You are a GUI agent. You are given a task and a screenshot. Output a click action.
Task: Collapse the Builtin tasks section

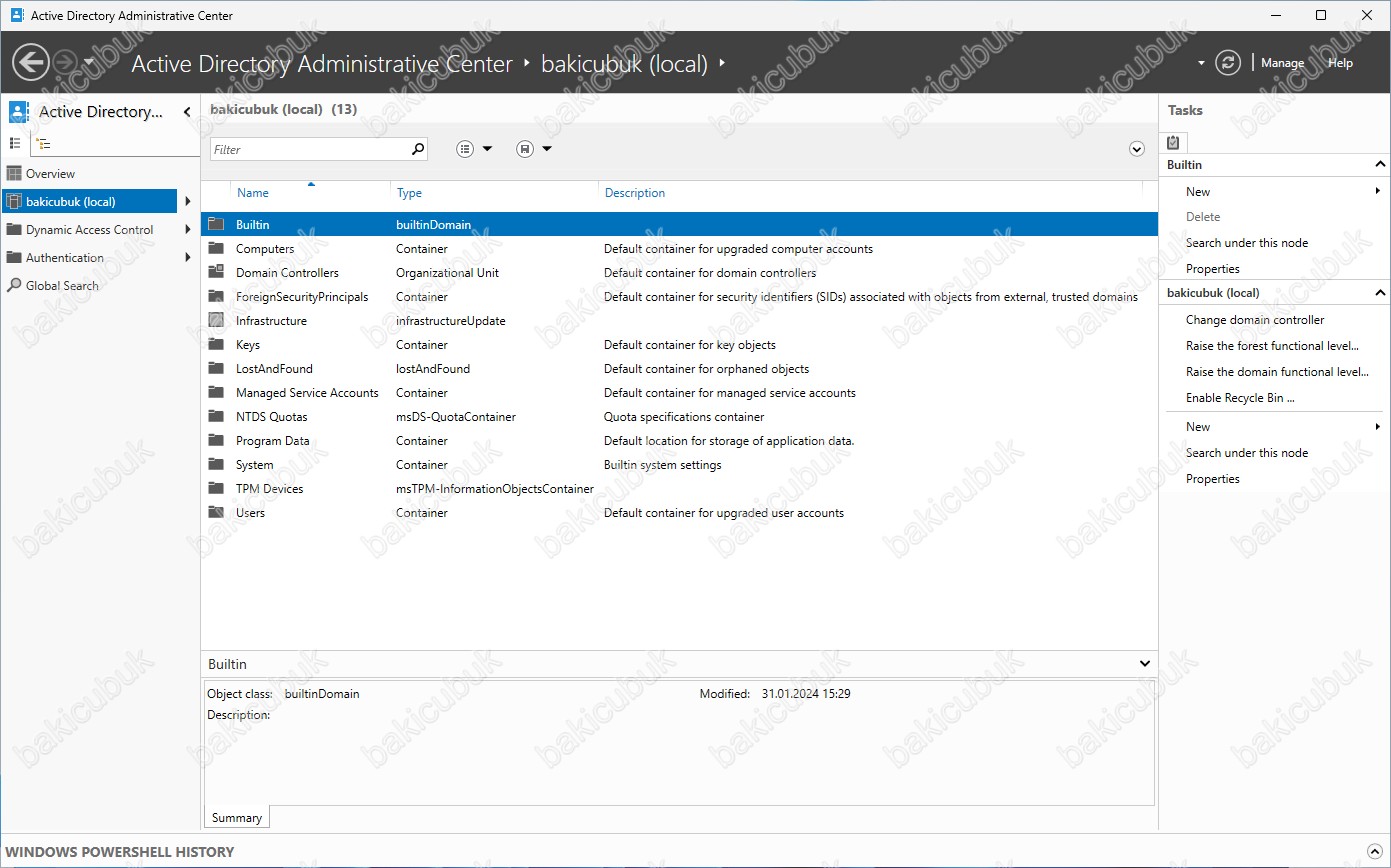1380,165
